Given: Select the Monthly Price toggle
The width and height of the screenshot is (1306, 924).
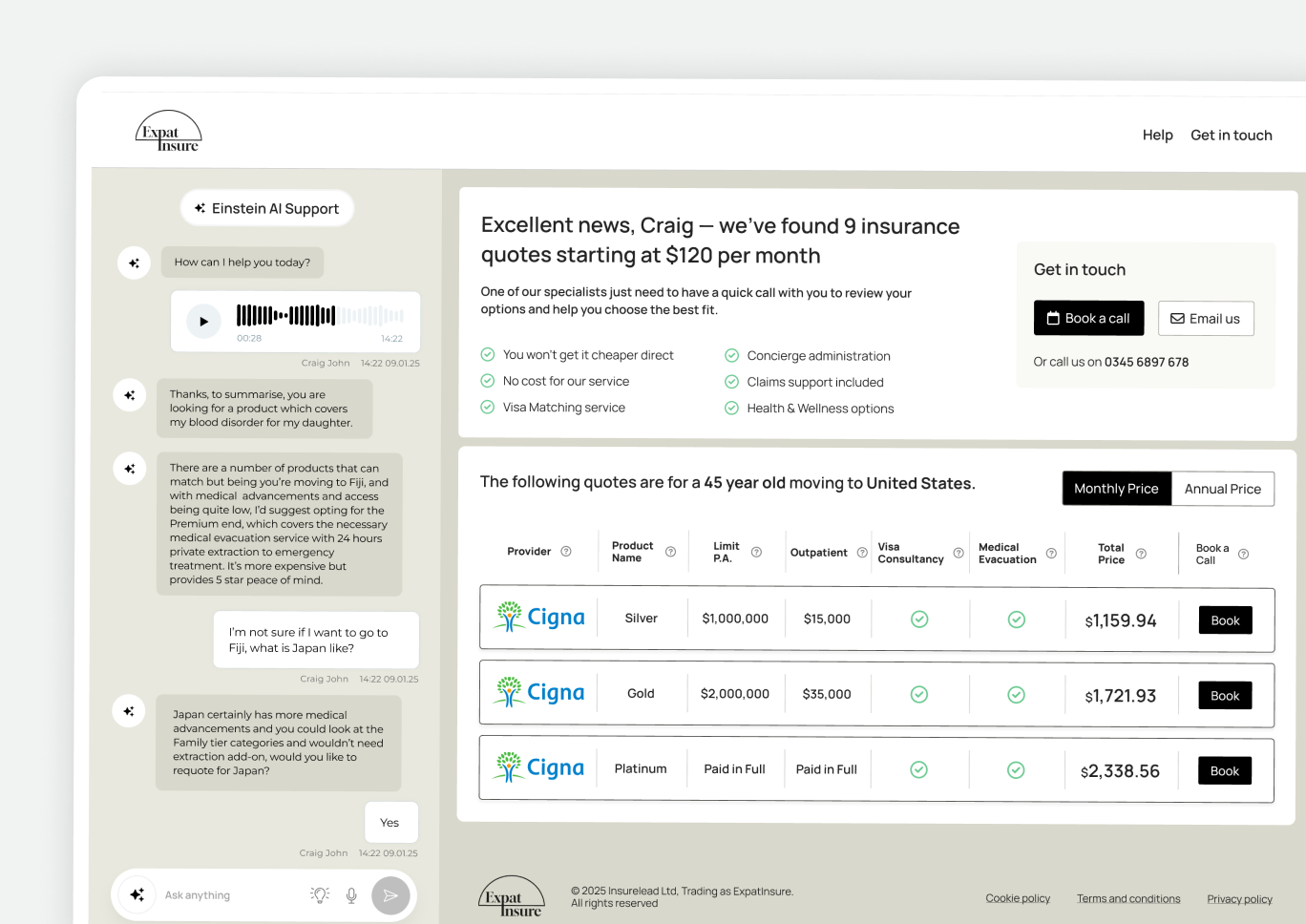Looking at the screenshot, I should point(1116,489).
